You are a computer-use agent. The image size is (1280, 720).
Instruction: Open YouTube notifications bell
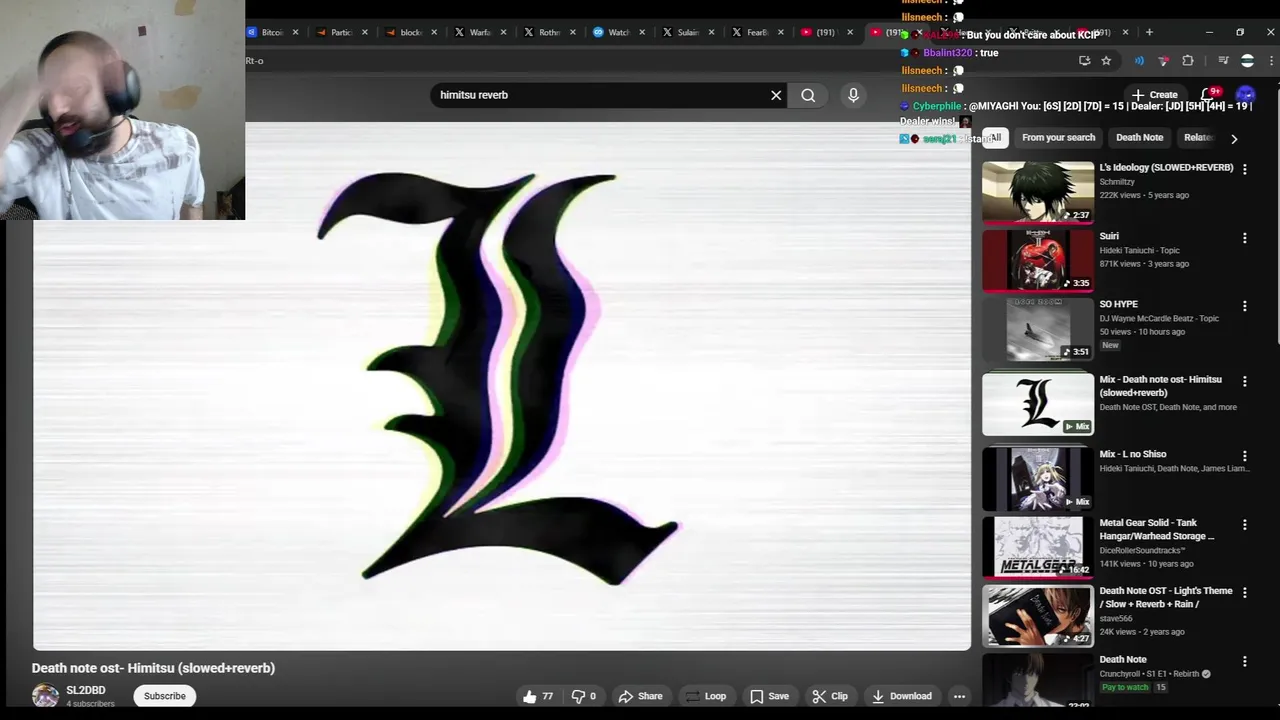tap(1208, 95)
